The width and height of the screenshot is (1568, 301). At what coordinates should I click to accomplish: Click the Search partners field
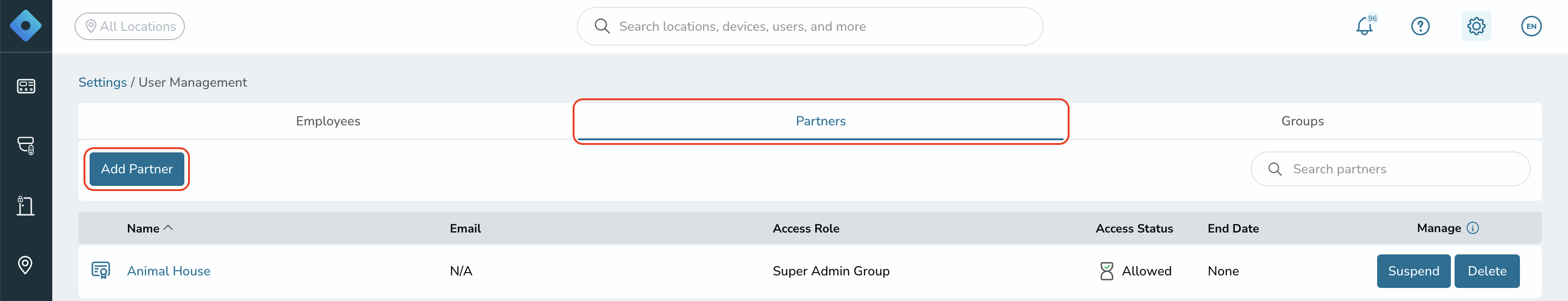pos(1390,169)
